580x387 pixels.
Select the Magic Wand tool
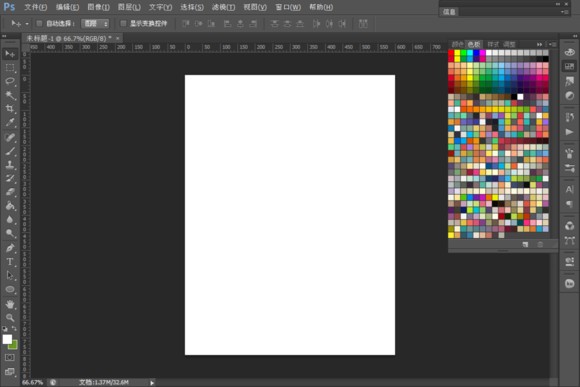10,95
